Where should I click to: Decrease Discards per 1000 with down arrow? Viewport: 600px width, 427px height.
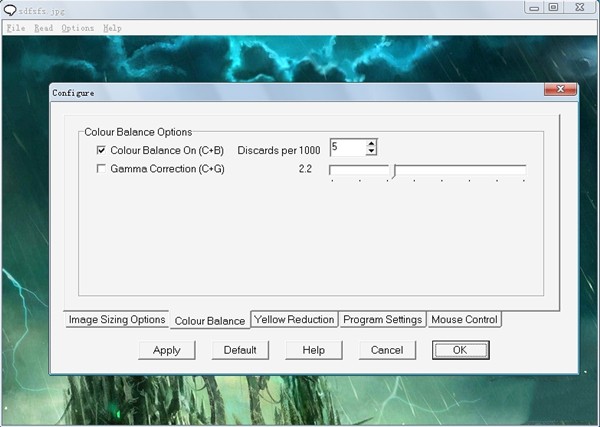coord(371,152)
